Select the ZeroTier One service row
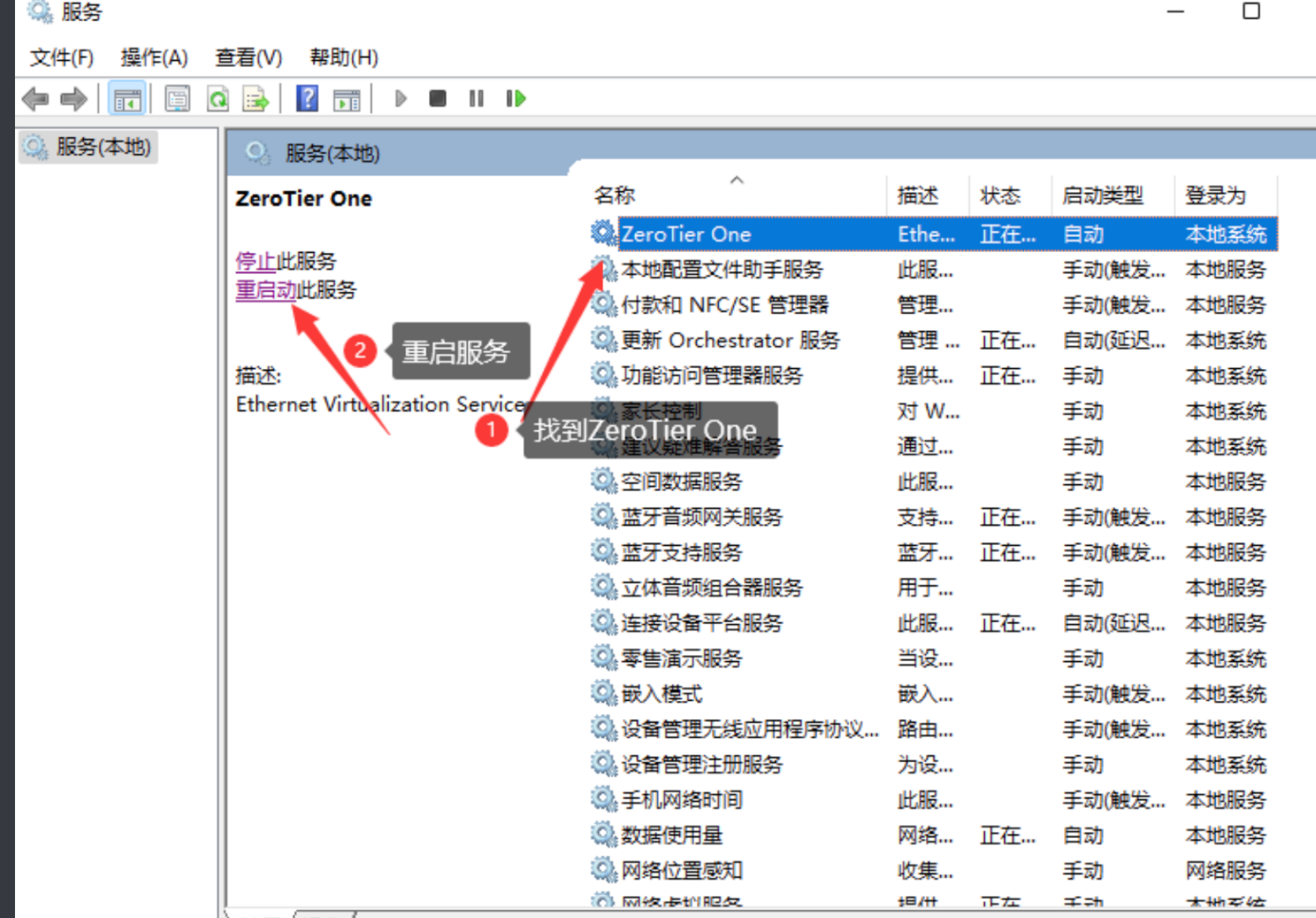The height and width of the screenshot is (918, 1316). tap(932, 234)
